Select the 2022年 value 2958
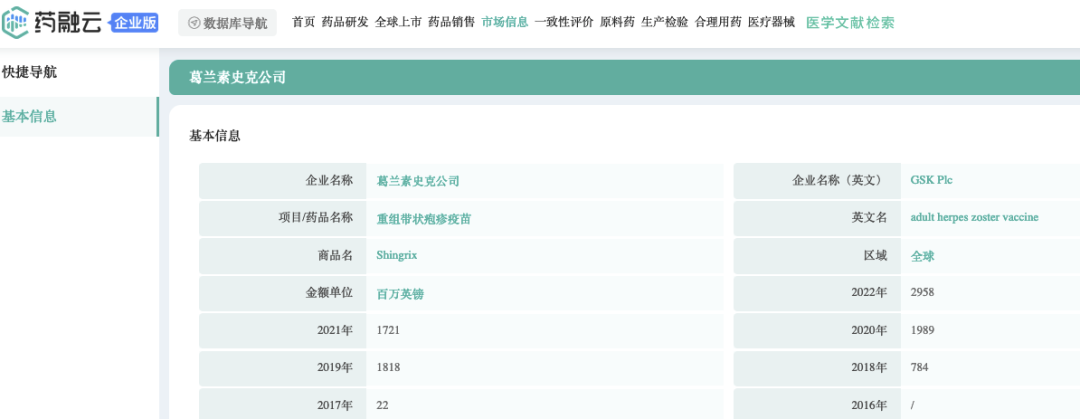 coord(922,292)
